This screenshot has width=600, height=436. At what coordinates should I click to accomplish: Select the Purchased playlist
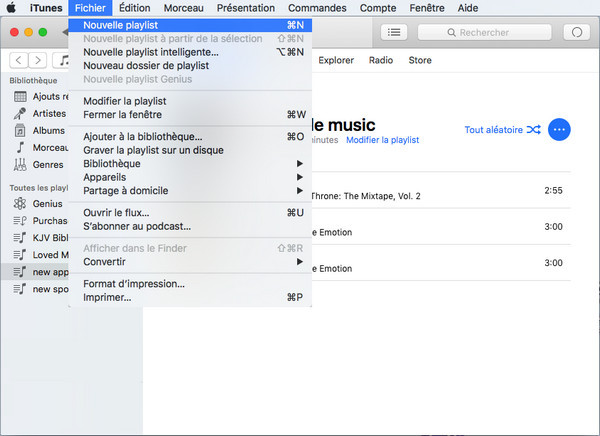coord(39,221)
